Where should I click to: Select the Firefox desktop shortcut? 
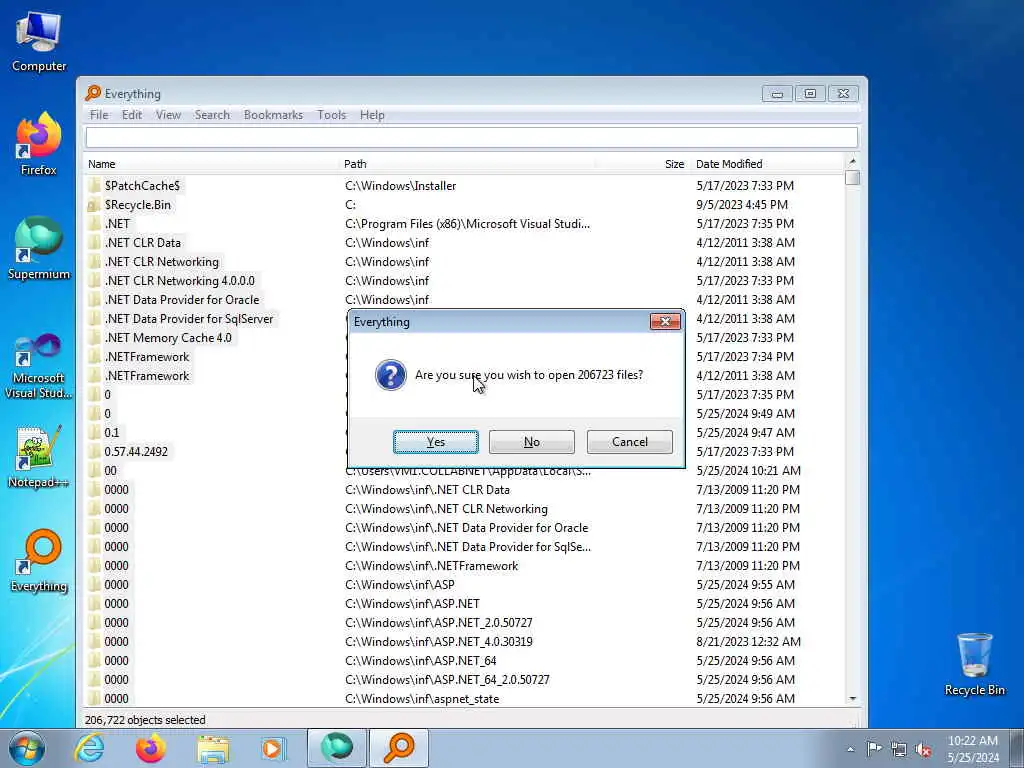[39, 145]
